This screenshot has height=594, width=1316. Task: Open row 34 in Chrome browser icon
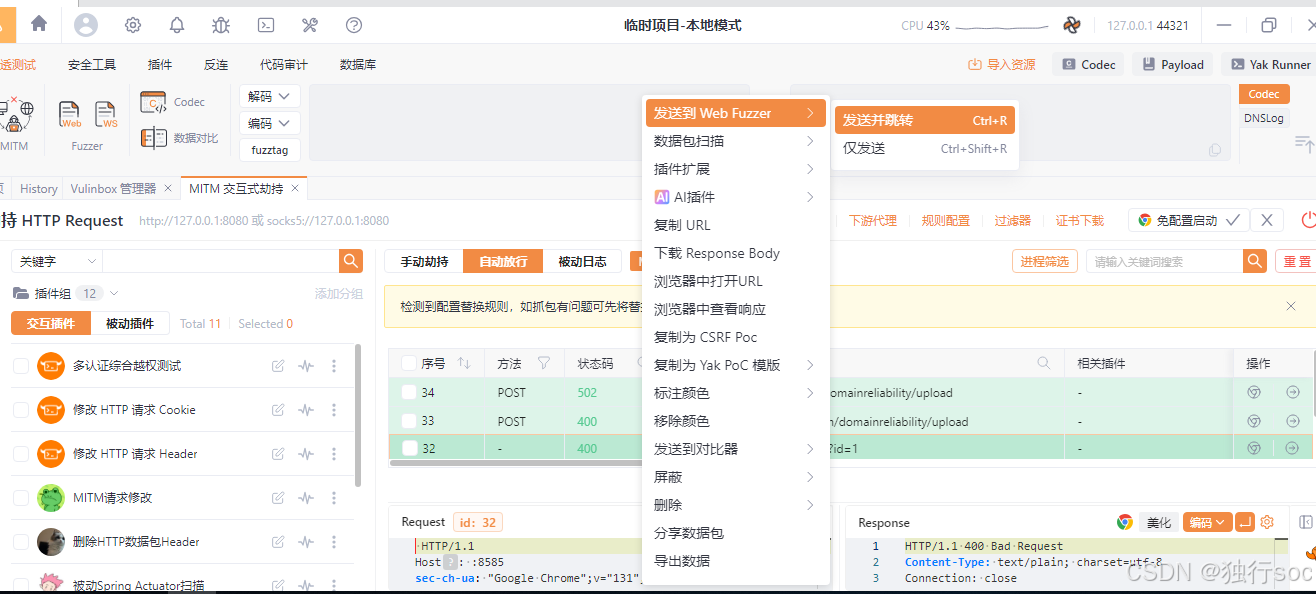tap(1254, 392)
